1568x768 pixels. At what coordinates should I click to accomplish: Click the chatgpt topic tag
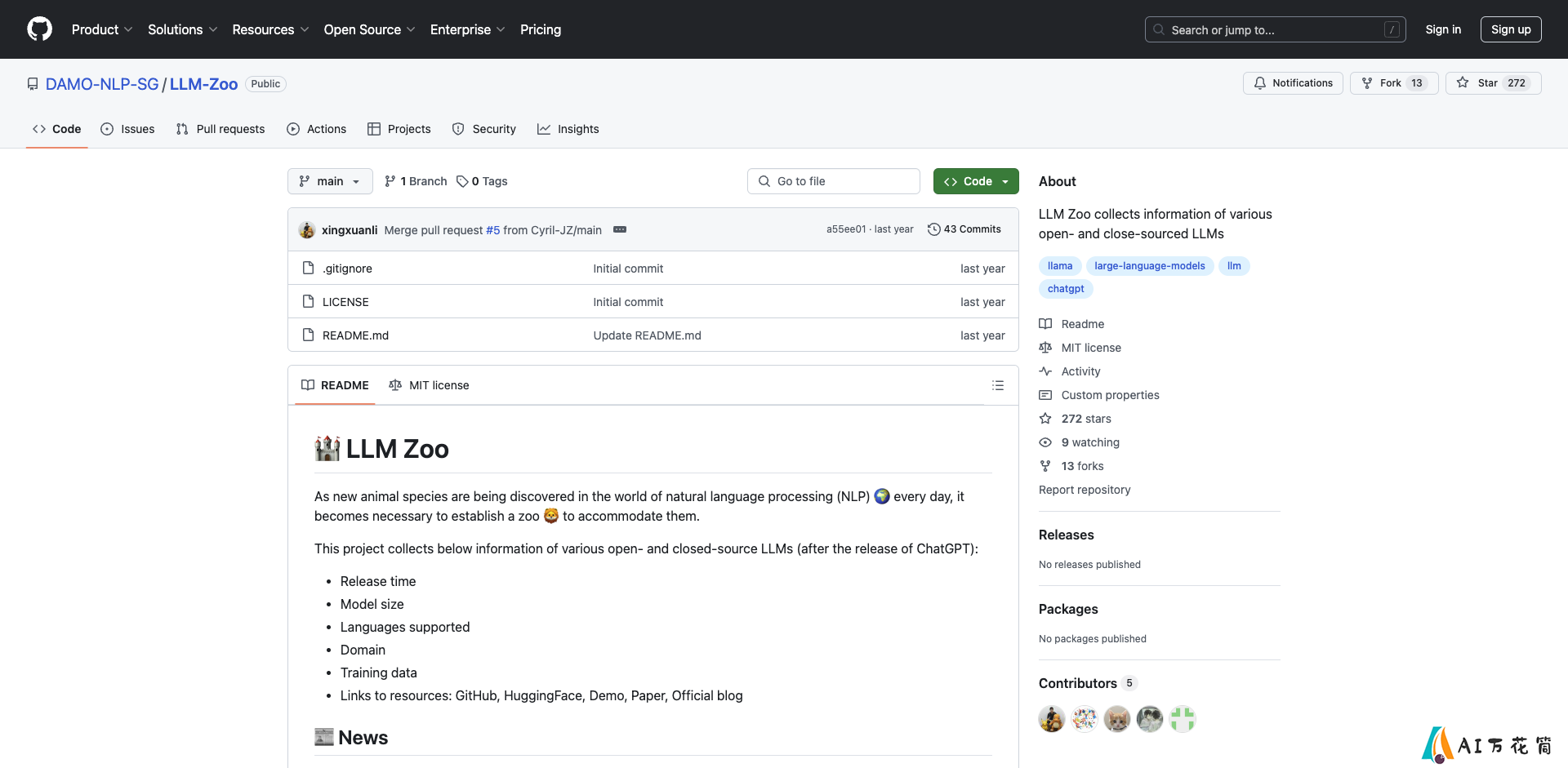[x=1066, y=289]
